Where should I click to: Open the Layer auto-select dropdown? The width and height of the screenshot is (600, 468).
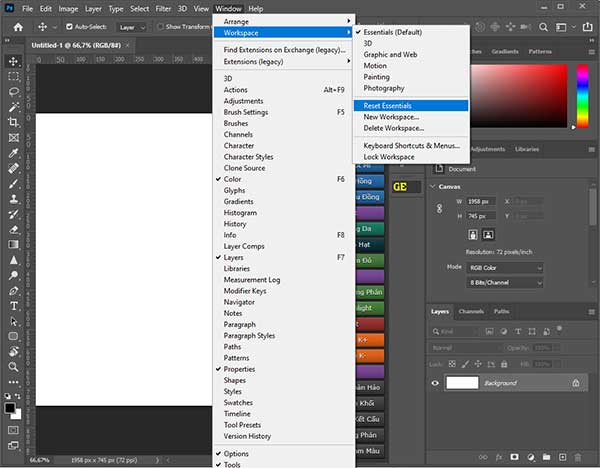click(131, 27)
